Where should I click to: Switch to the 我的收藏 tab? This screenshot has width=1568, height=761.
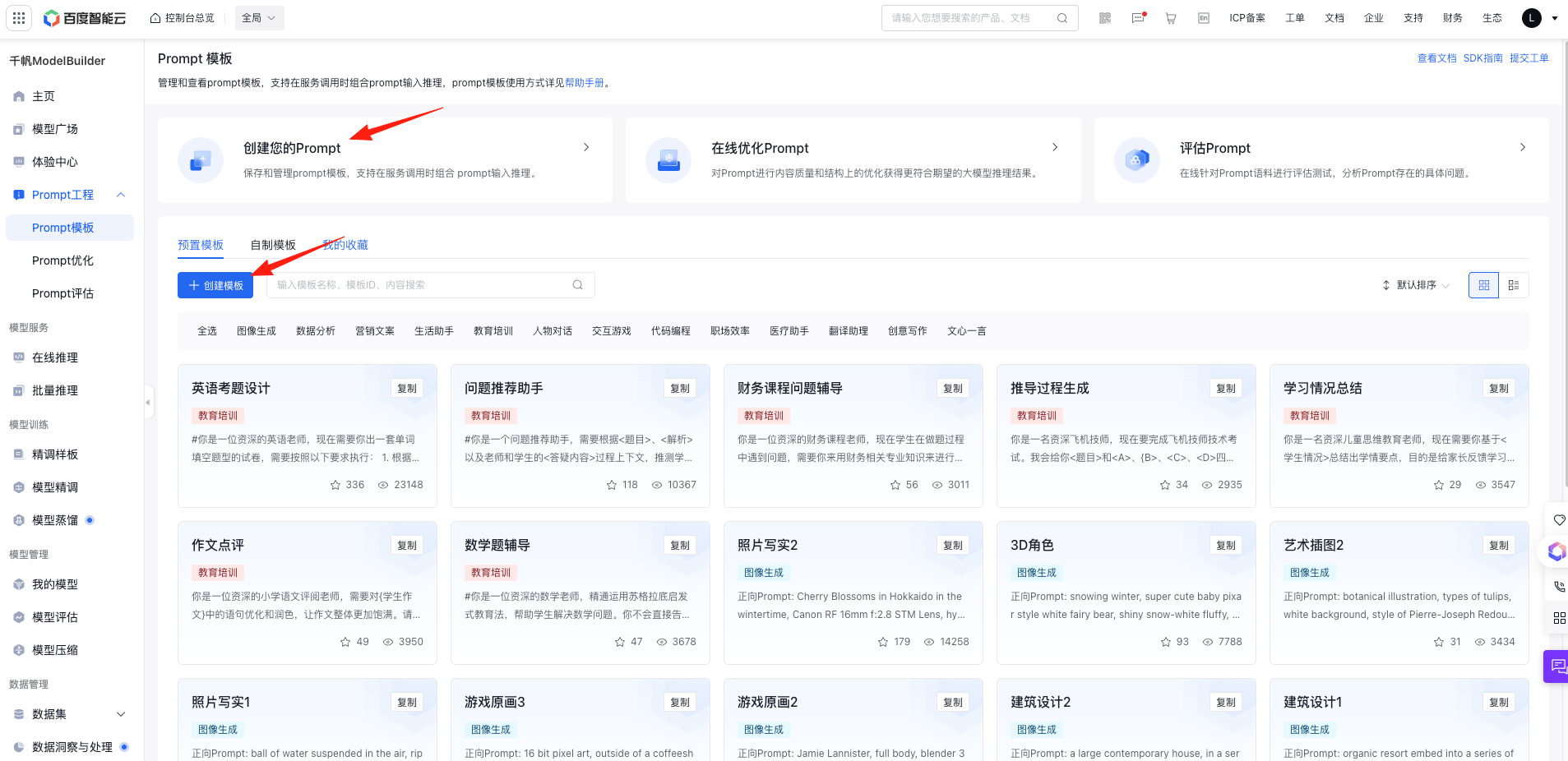point(345,245)
